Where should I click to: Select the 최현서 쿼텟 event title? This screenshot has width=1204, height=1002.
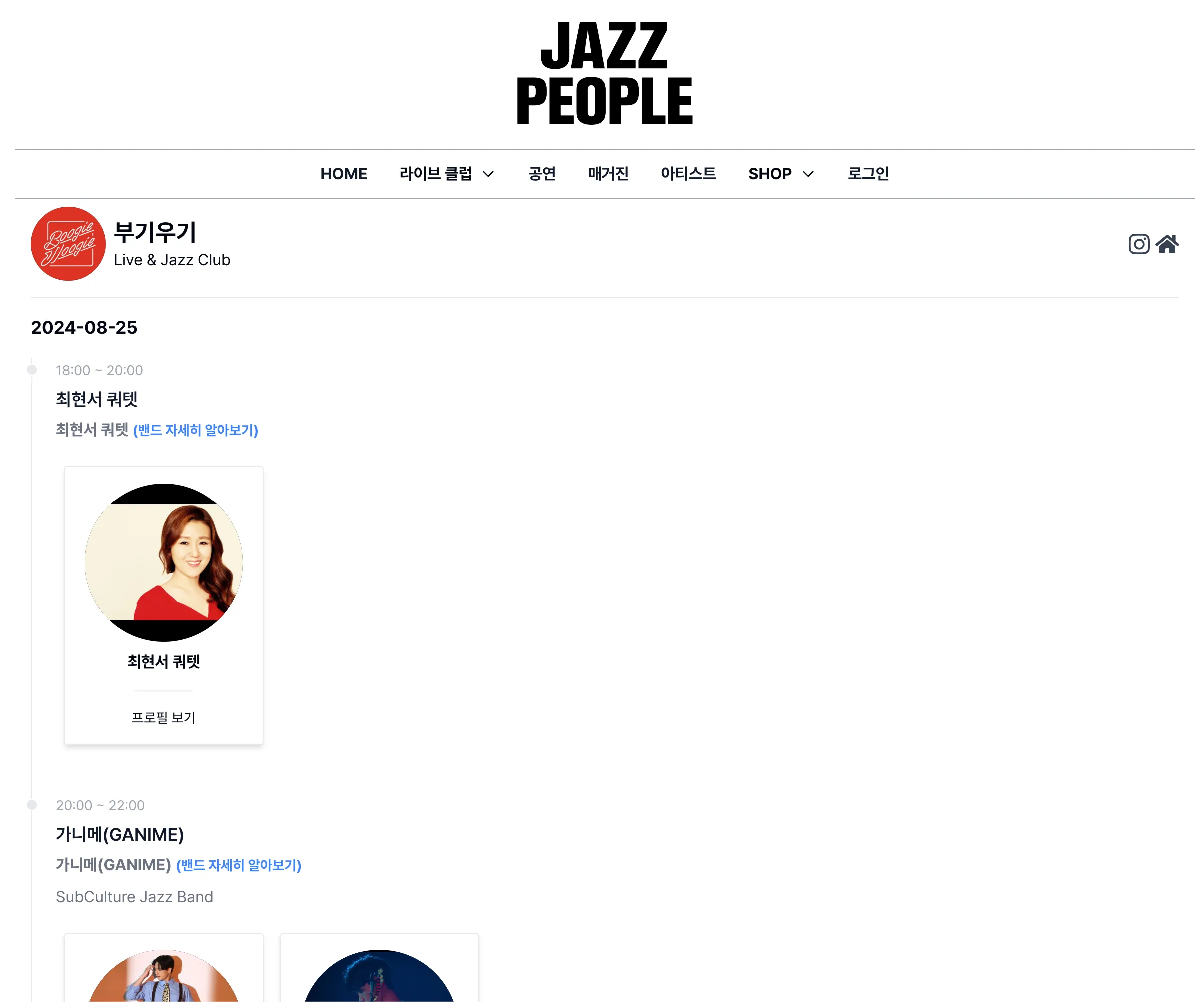pyautogui.click(x=97, y=399)
